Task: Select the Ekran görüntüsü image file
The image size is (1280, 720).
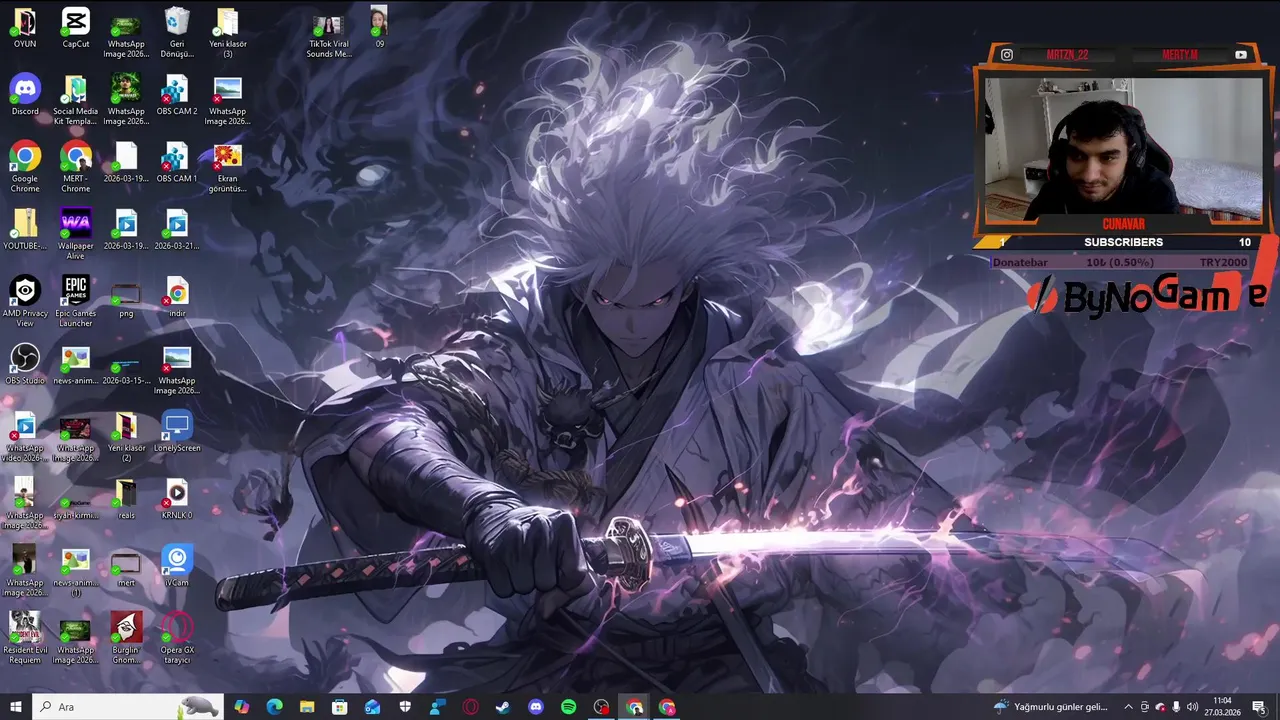Action: point(228,167)
